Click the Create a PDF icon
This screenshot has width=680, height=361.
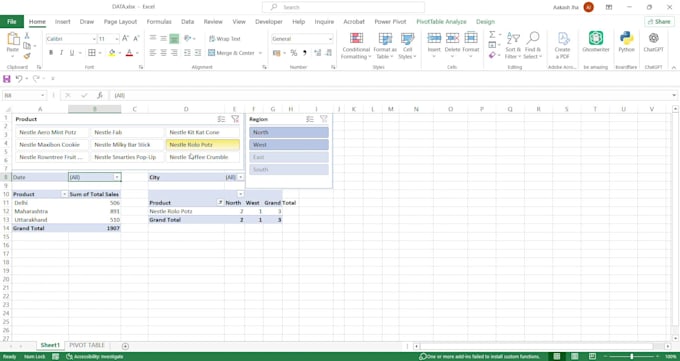[x=563, y=39]
